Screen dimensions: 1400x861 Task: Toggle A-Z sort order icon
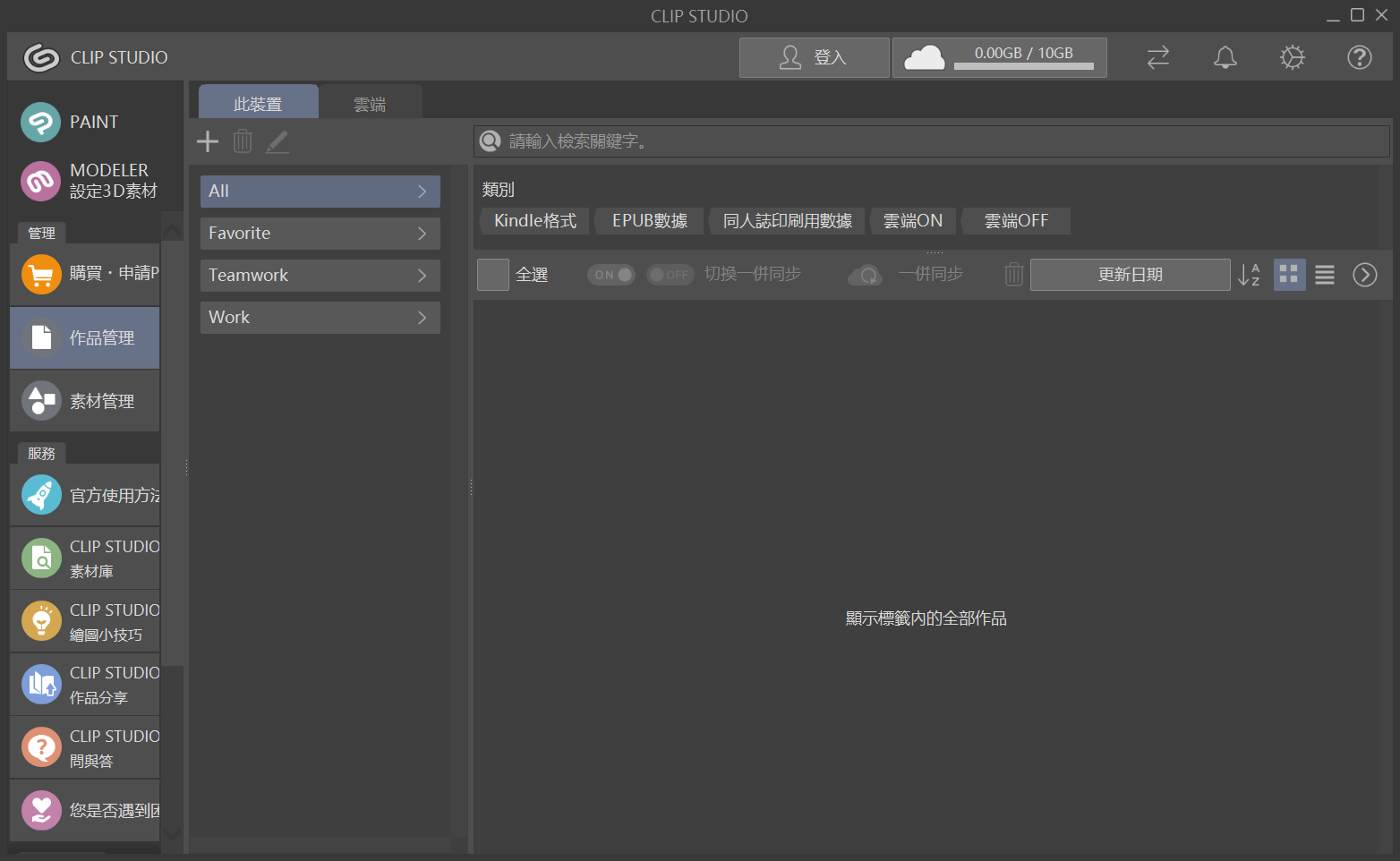click(x=1249, y=275)
